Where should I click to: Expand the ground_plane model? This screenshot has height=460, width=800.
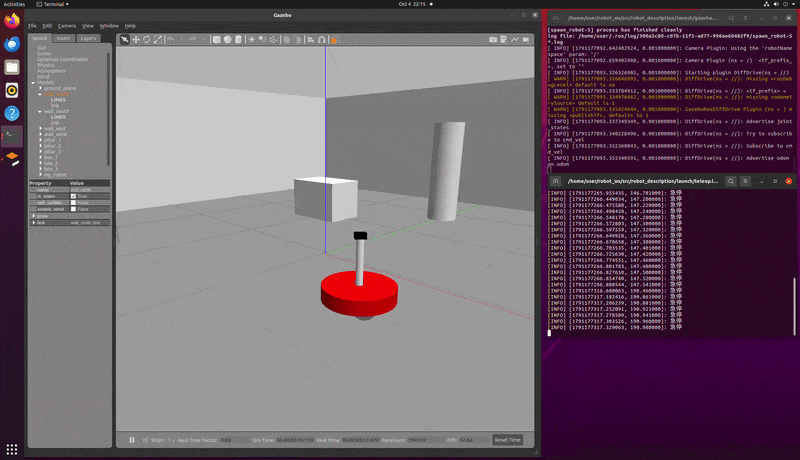point(40,88)
